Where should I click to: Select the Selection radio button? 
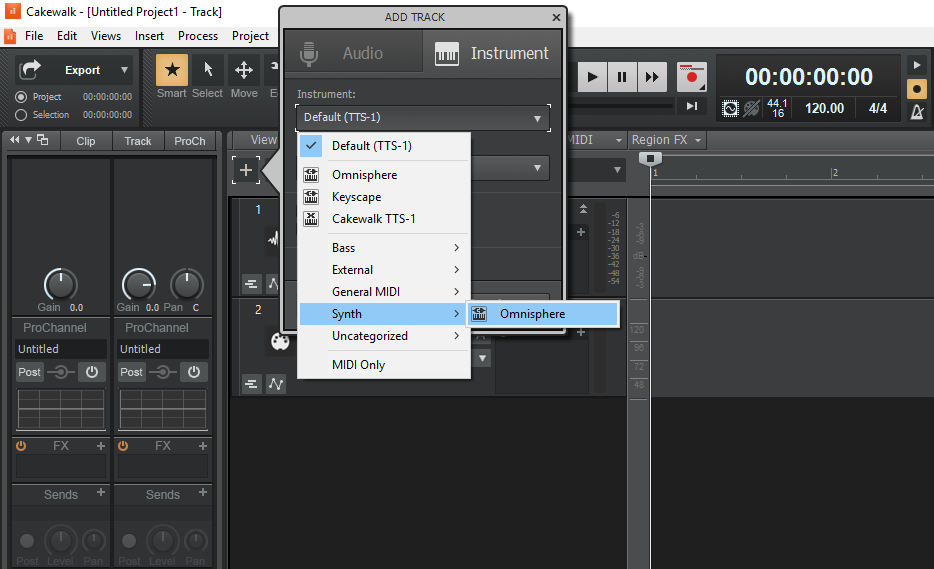[21, 115]
